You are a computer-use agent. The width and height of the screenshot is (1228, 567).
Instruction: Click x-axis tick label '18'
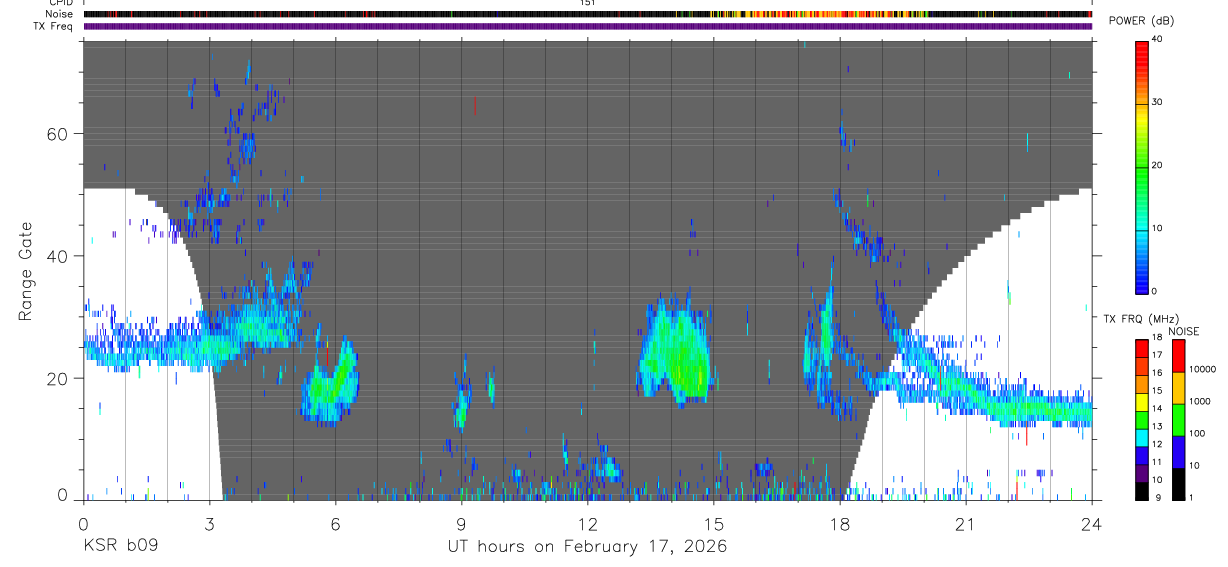pos(839,523)
